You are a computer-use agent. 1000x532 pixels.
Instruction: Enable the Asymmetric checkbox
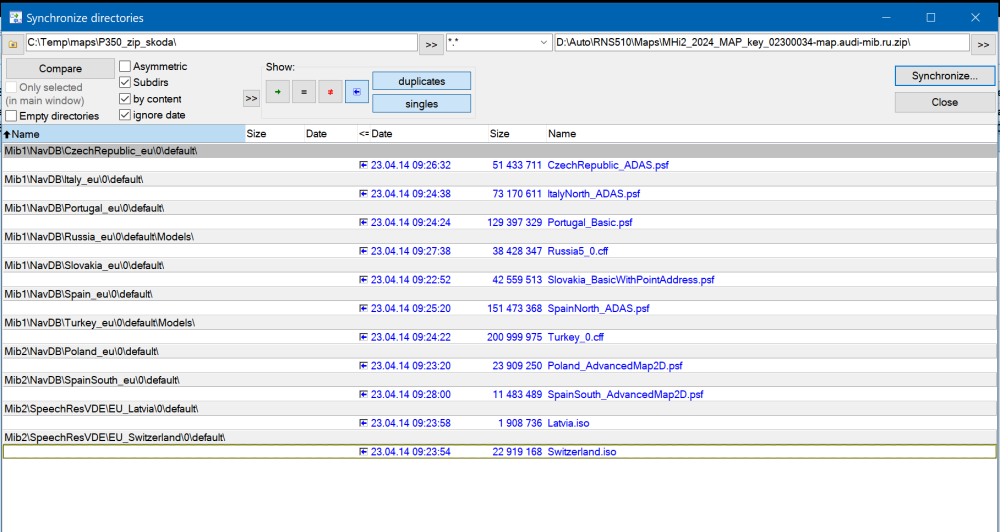[125, 66]
